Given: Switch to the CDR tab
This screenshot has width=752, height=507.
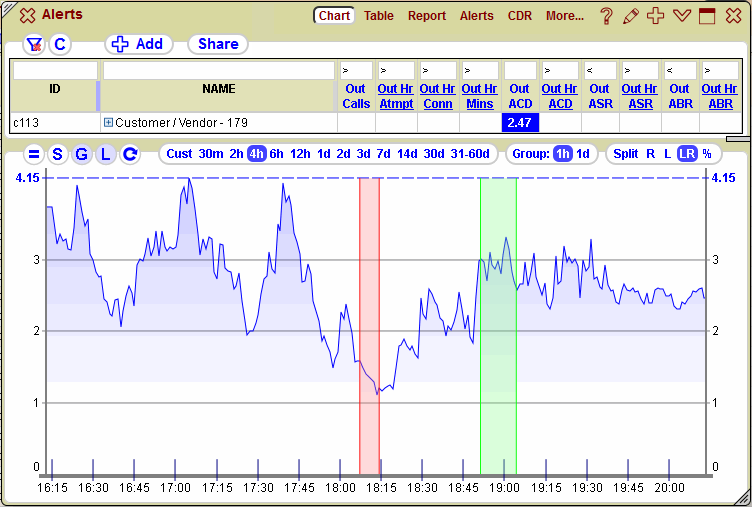Looking at the screenshot, I should click(x=520, y=16).
